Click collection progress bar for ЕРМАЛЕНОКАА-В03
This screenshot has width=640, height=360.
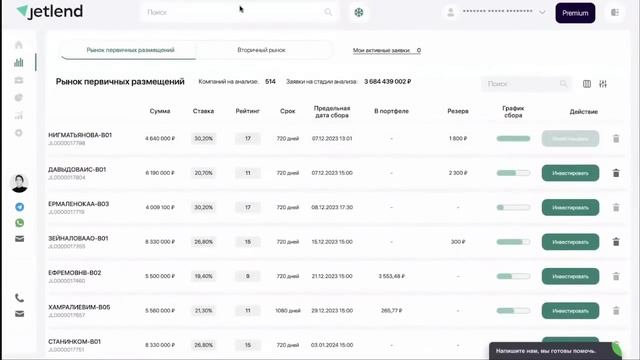(513, 207)
